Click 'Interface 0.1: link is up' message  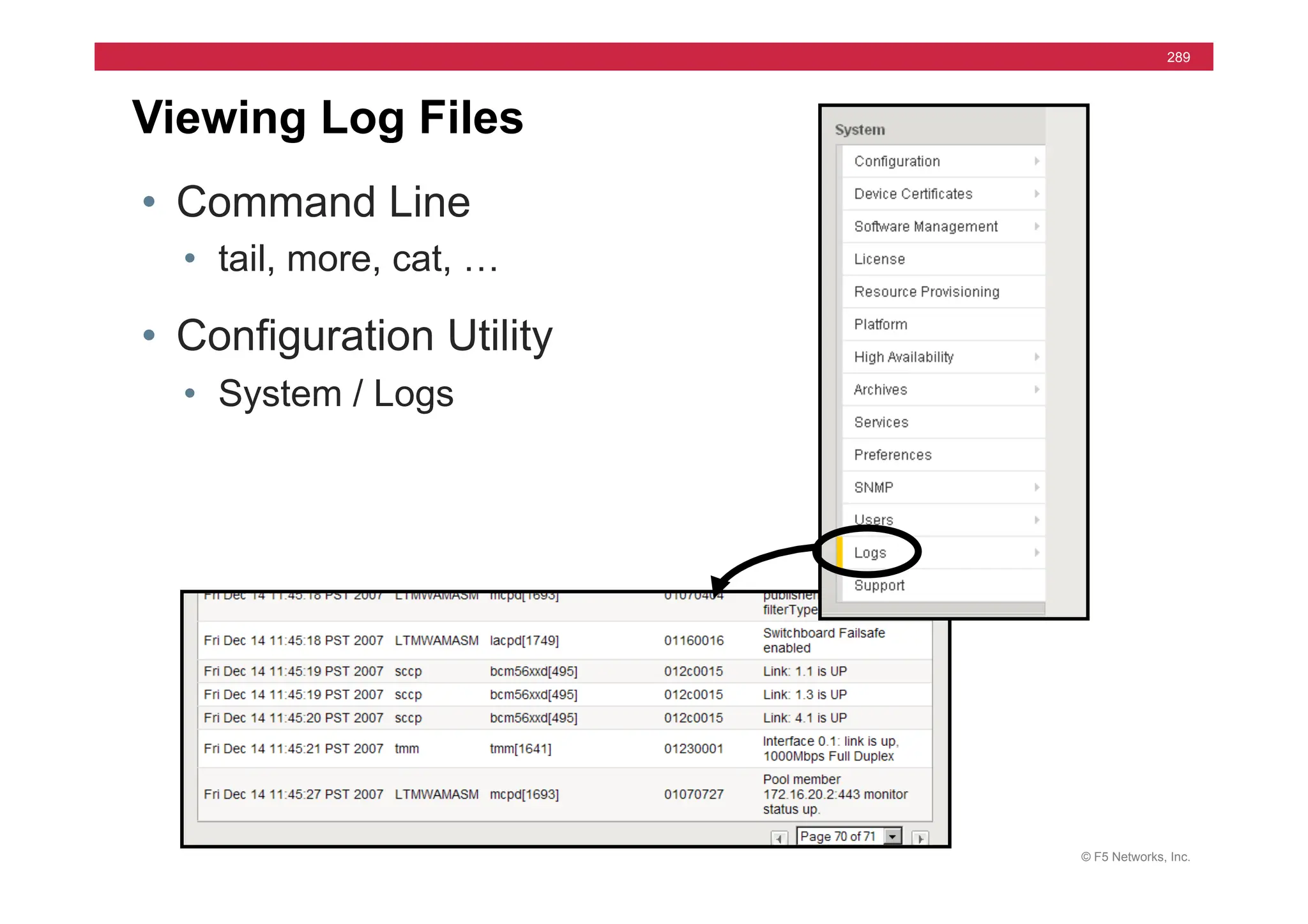[x=831, y=748]
